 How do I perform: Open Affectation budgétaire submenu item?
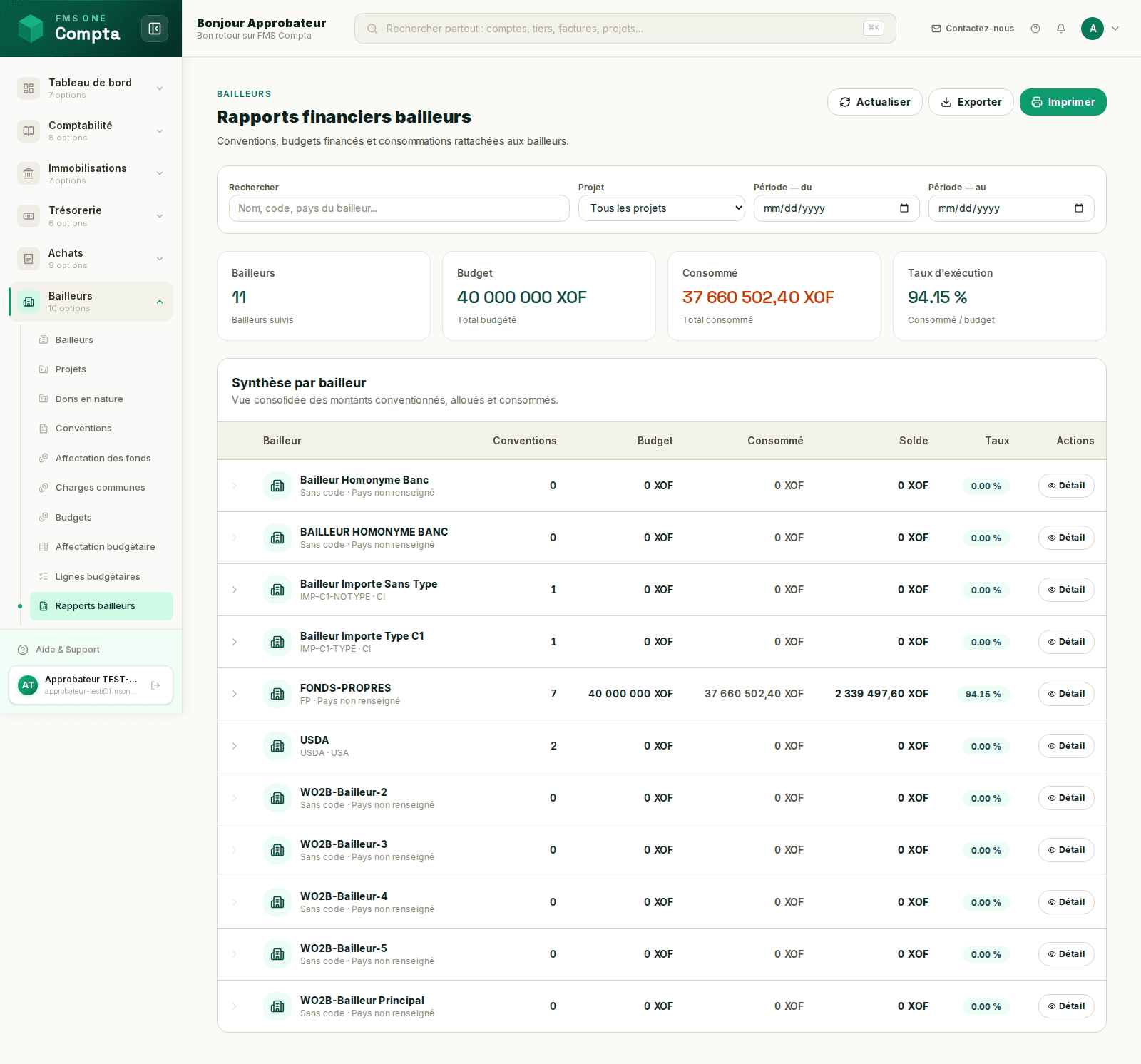coord(101,547)
